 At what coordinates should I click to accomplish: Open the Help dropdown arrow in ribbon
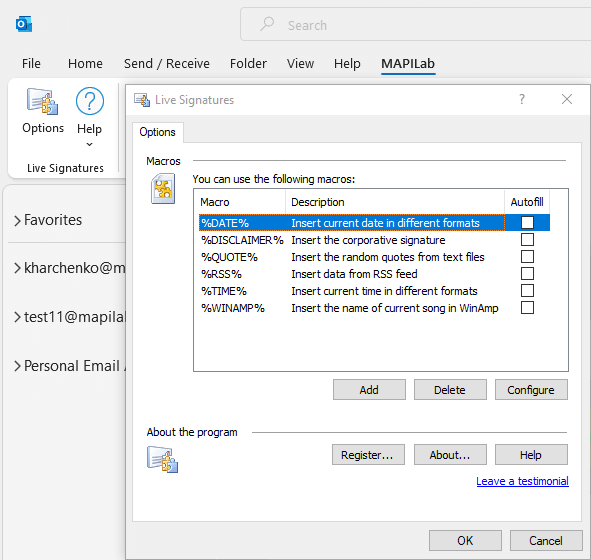[89, 144]
